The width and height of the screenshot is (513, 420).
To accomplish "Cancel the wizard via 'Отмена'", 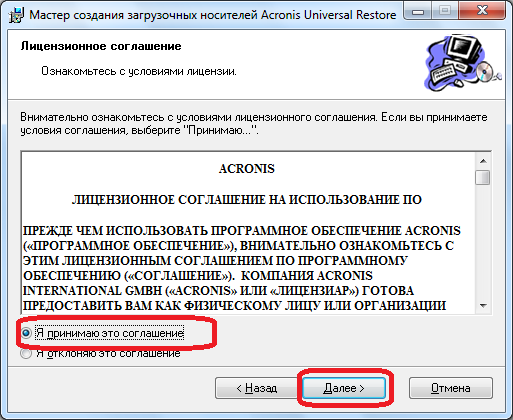I will [x=451, y=388].
